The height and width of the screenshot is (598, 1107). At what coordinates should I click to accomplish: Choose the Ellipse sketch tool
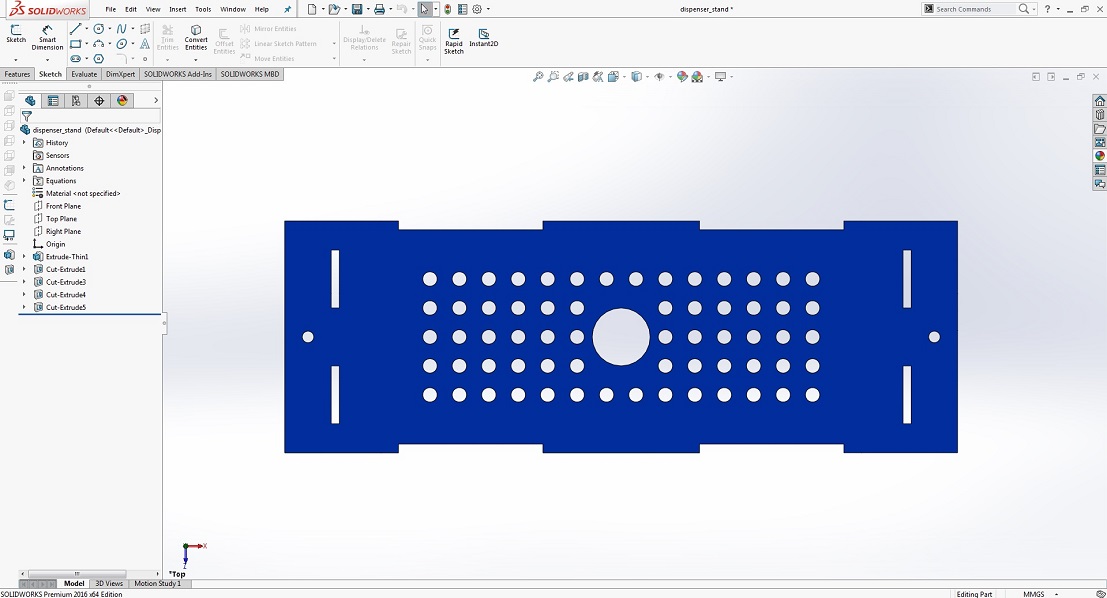121,44
